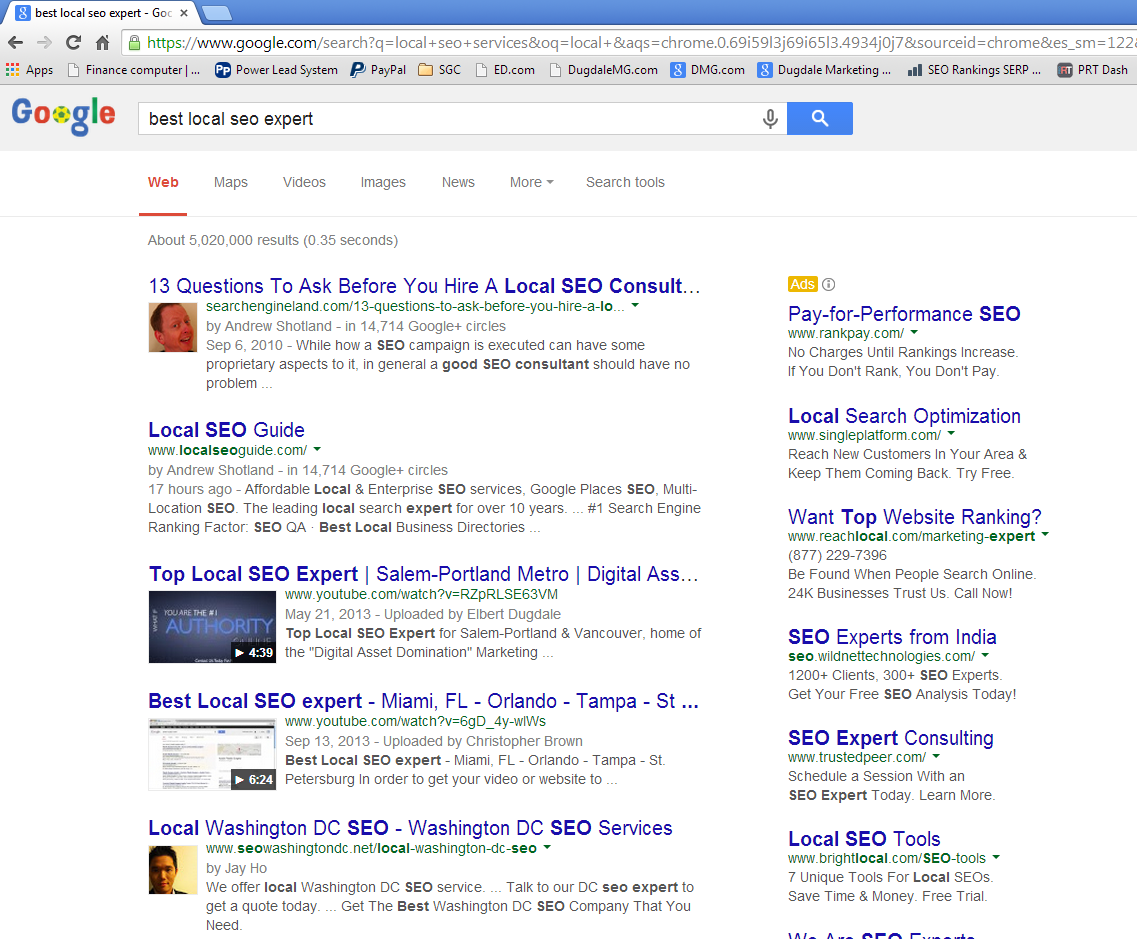Image resolution: width=1137 pixels, height=939 pixels.
Task: Click the browser address bar URL
Action: coord(641,43)
